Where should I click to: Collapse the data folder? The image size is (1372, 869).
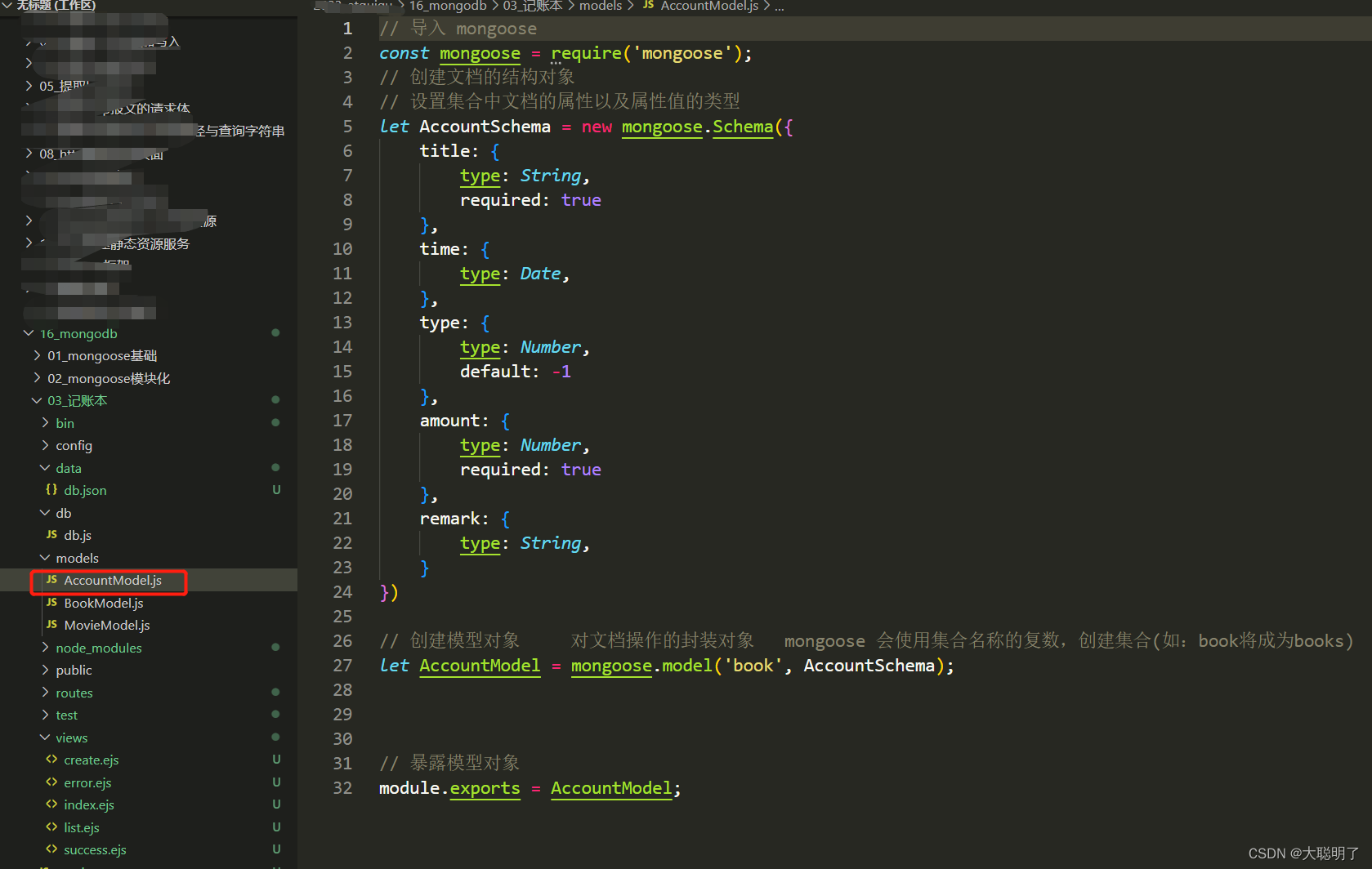(45, 468)
